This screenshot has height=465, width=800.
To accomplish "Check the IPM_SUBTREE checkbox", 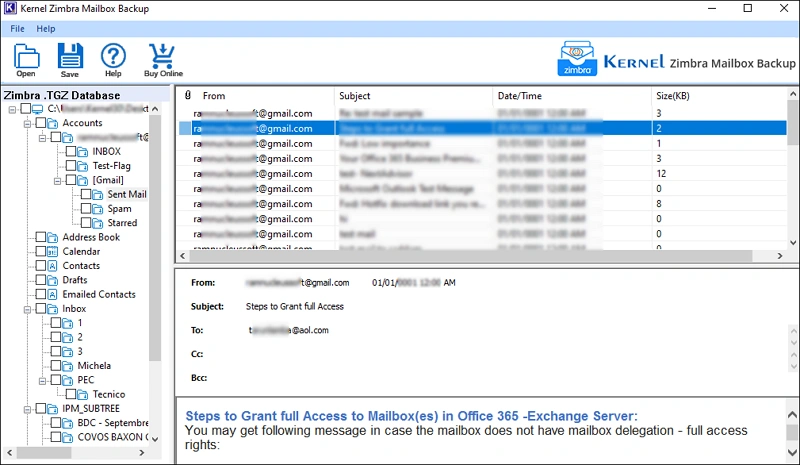I will coord(41,409).
